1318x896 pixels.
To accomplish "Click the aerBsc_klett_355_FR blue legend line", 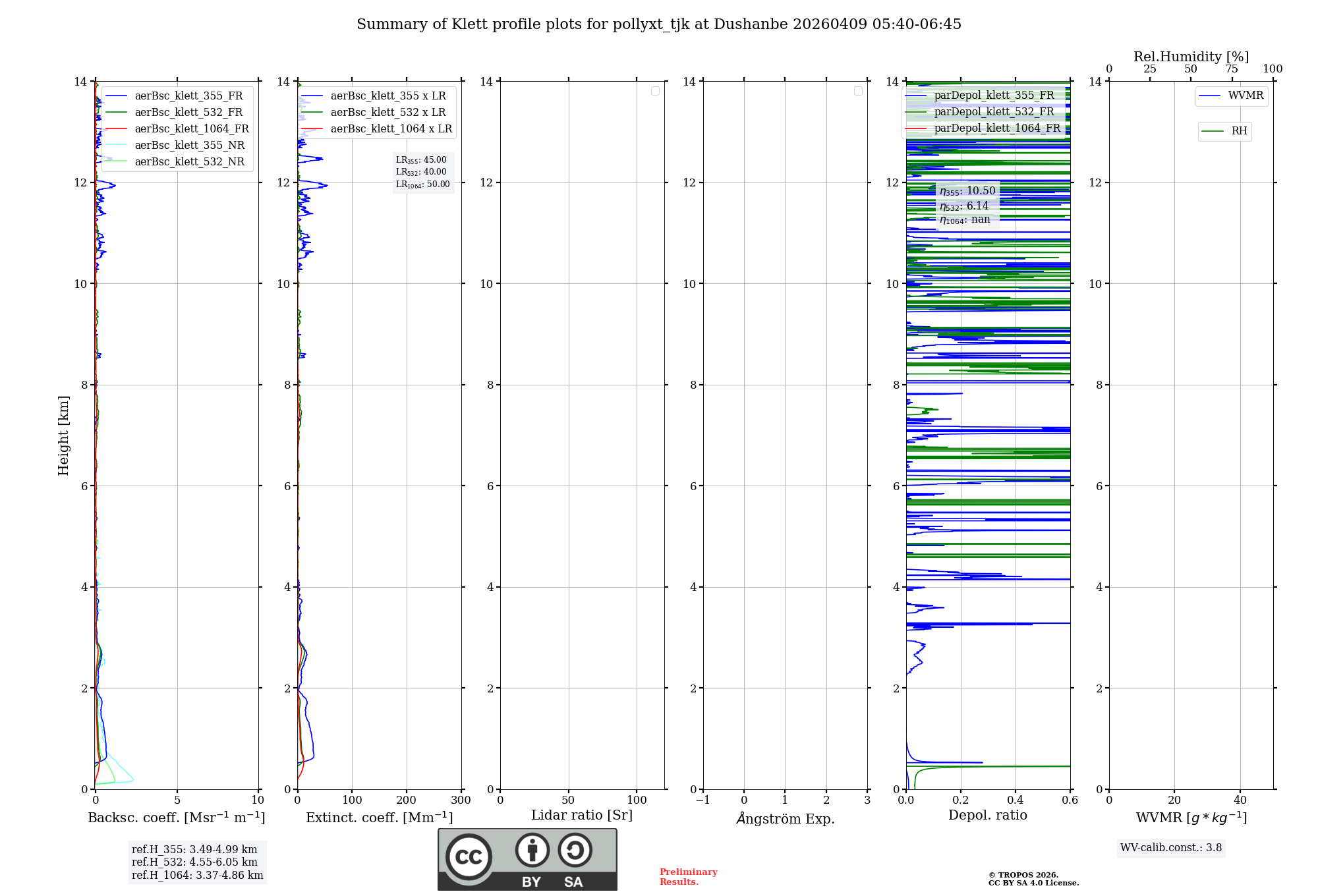I will (x=116, y=96).
